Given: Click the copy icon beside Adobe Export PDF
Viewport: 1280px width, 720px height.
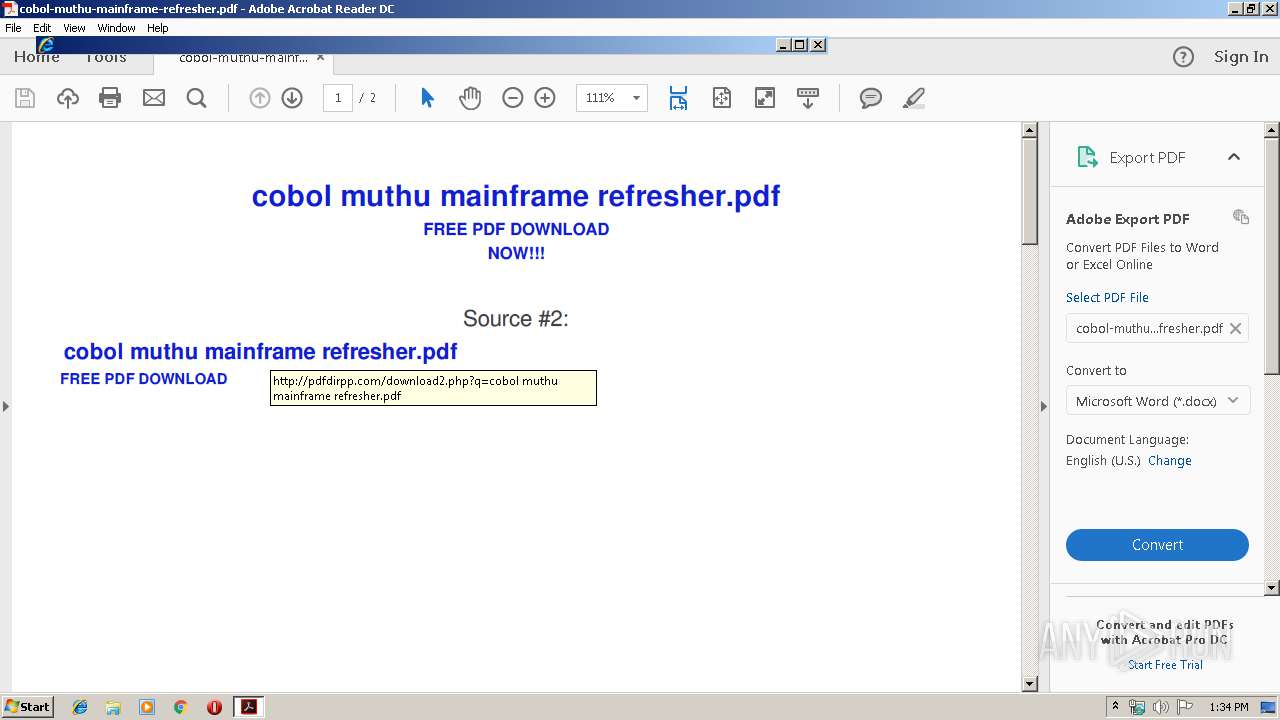Looking at the screenshot, I should [1241, 217].
